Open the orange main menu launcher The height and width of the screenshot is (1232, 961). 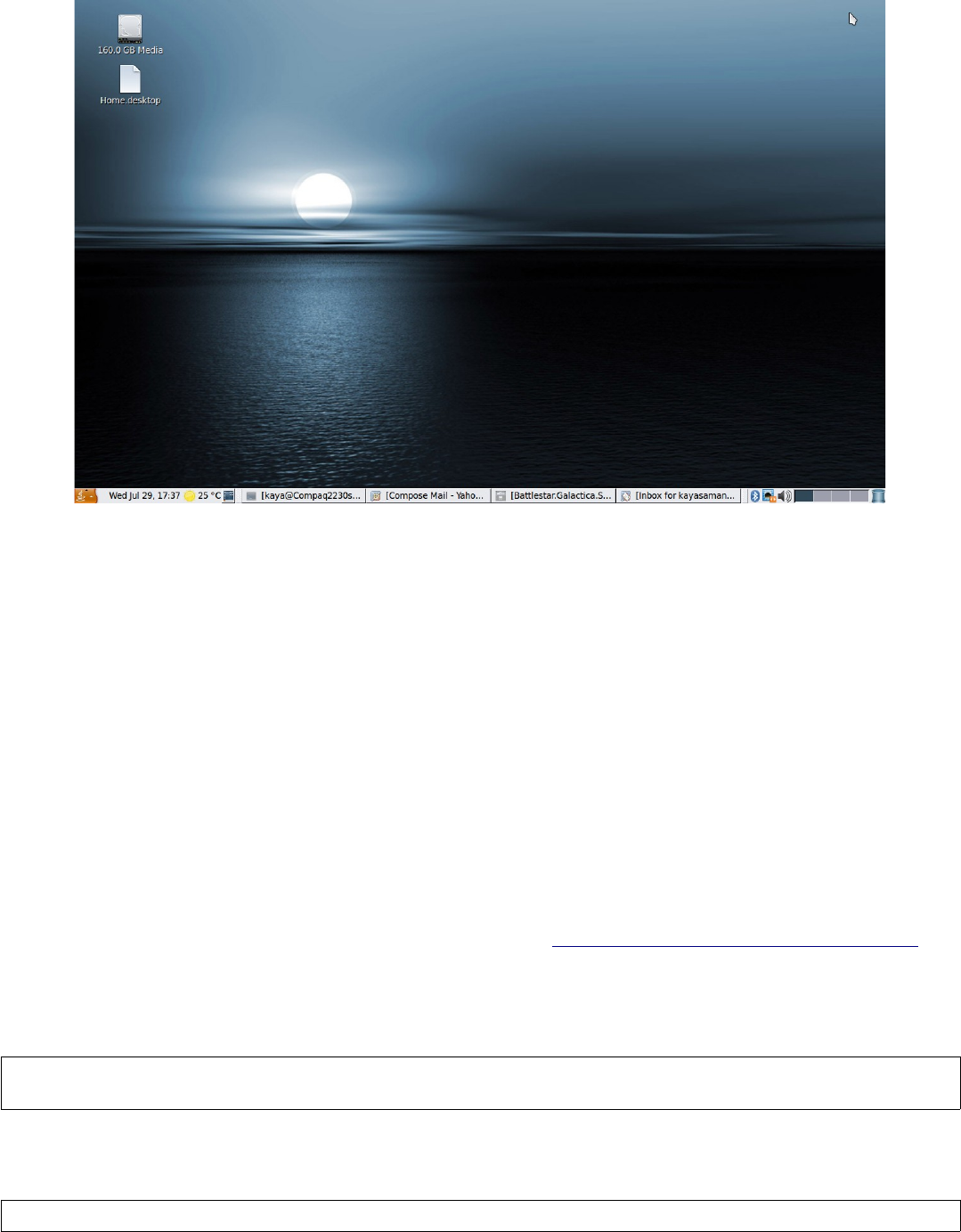pyautogui.click(x=86, y=496)
